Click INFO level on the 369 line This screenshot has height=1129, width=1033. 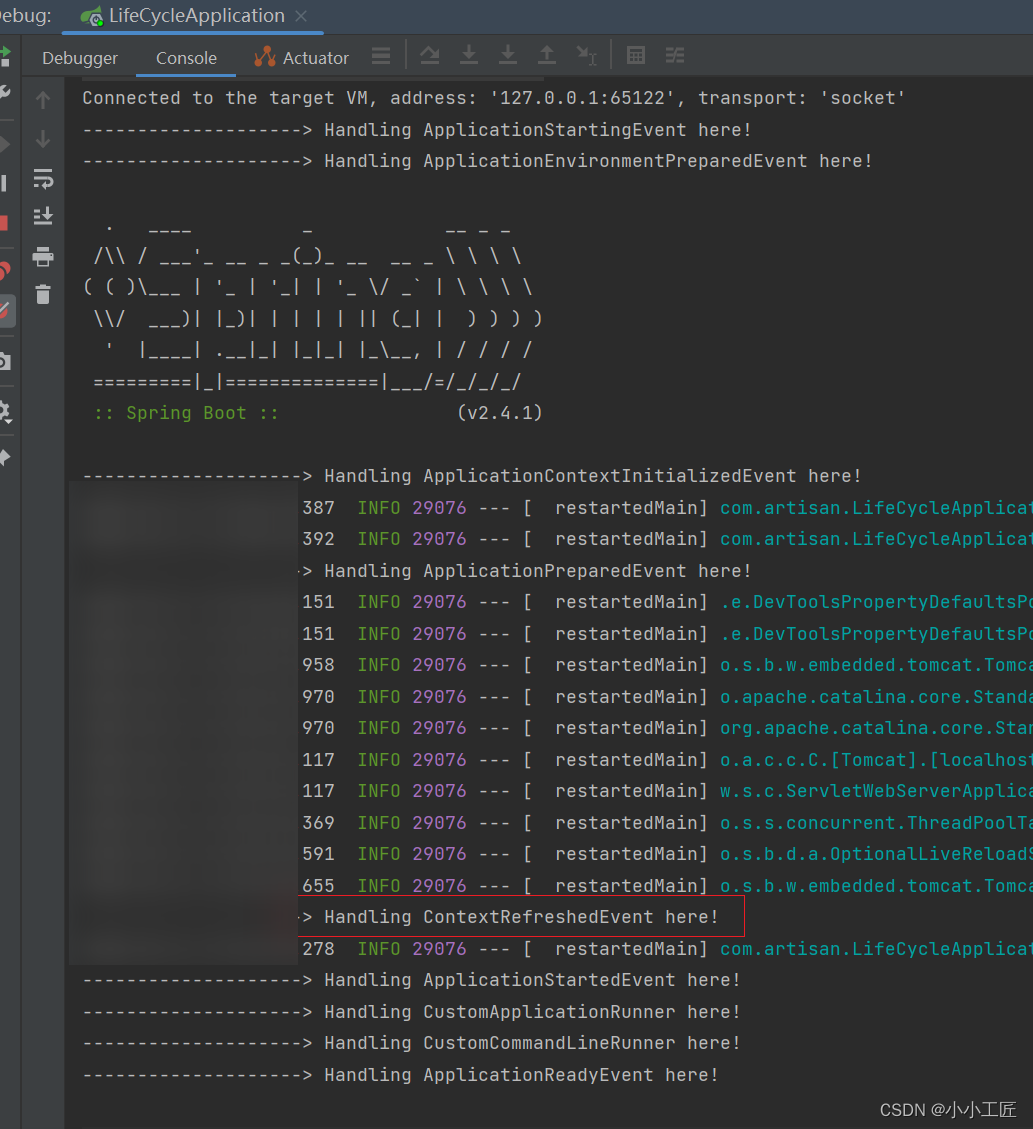379,822
